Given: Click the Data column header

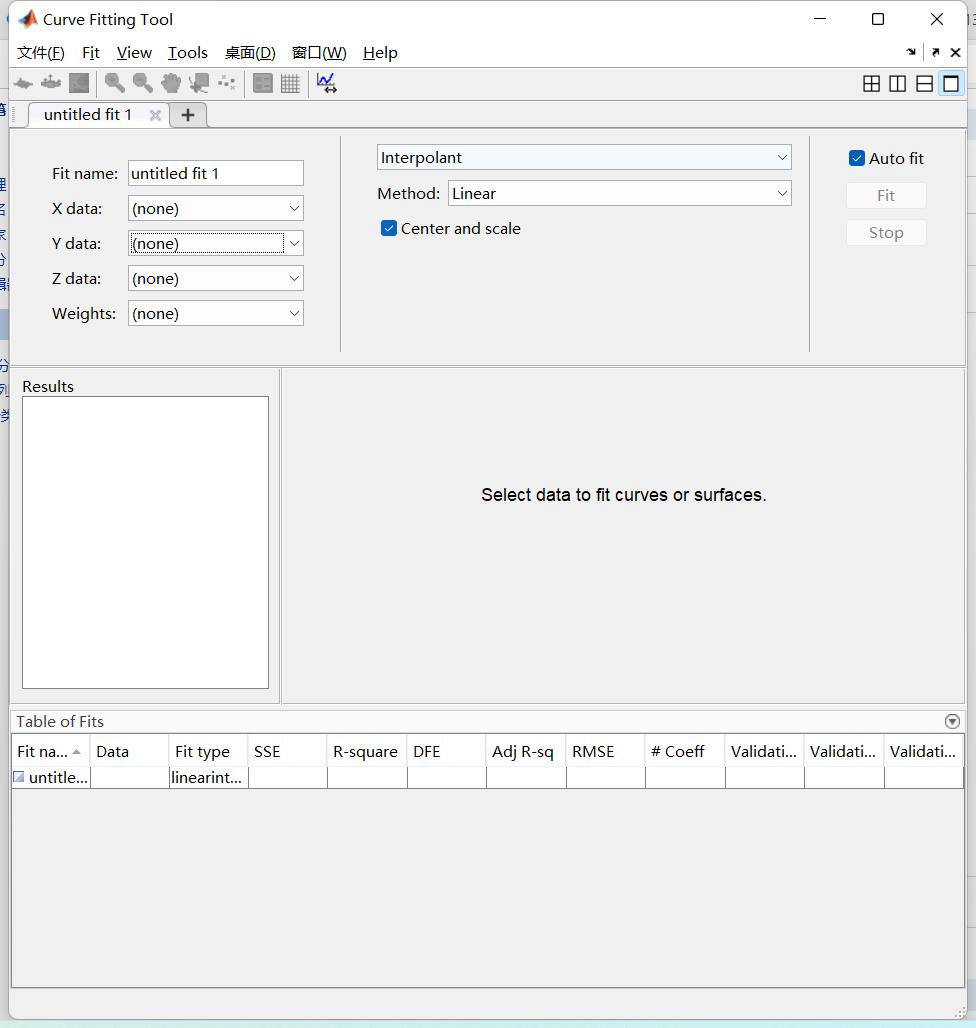Looking at the screenshot, I should coord(129,751).
